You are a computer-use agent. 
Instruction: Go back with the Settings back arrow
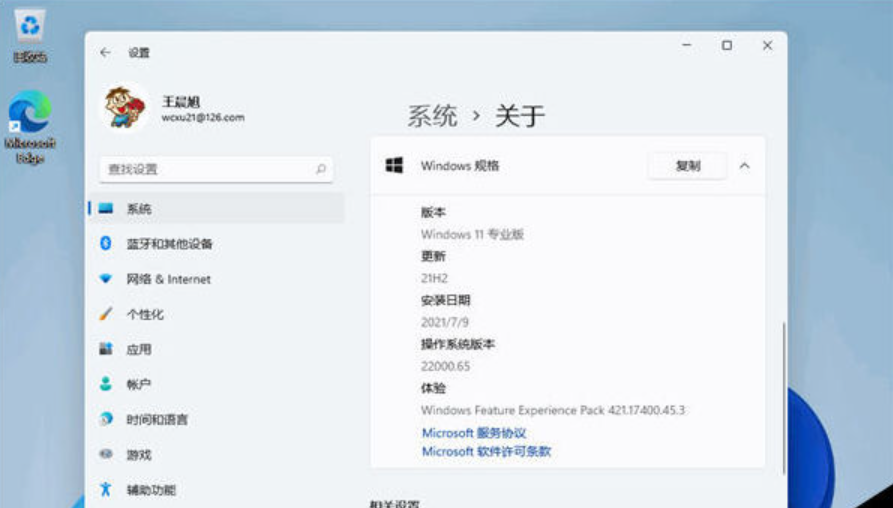point(105,52)
